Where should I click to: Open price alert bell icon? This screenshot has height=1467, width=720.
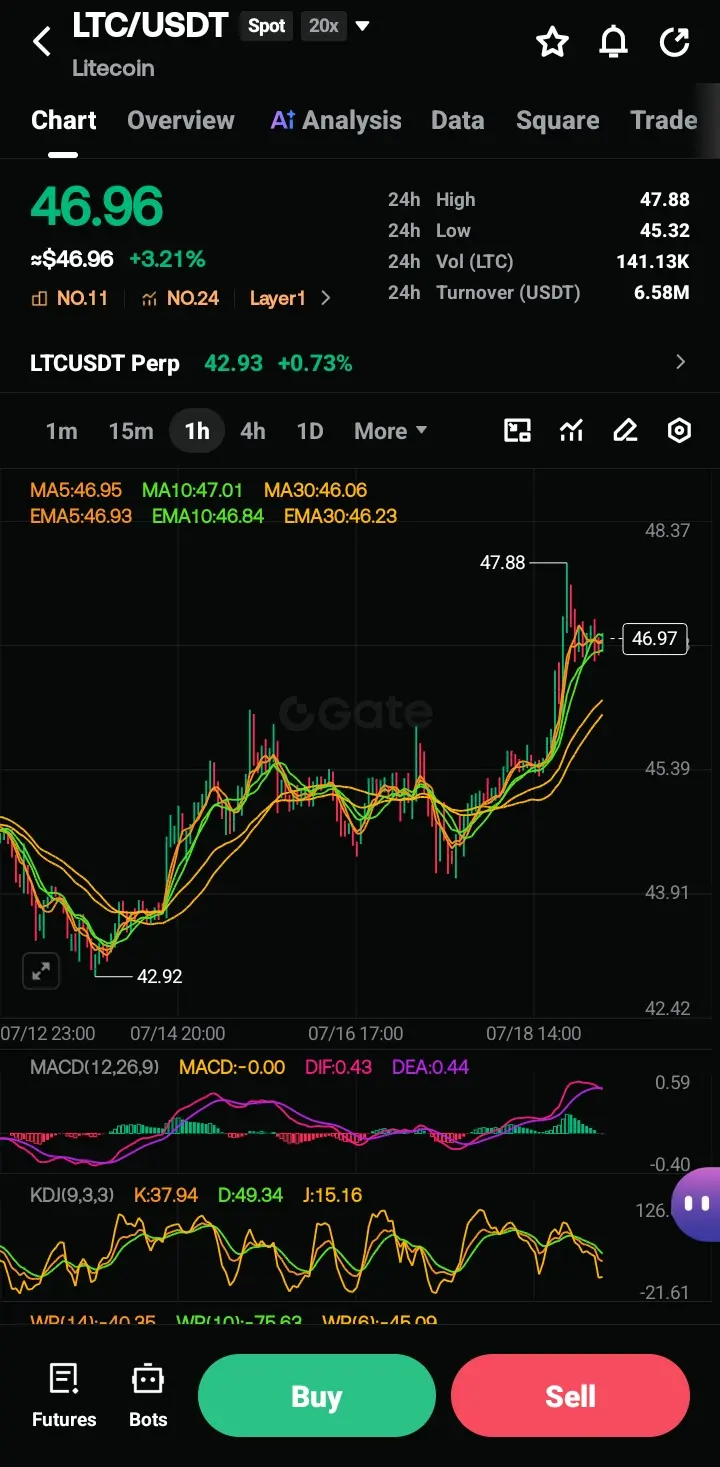(613, 42)
